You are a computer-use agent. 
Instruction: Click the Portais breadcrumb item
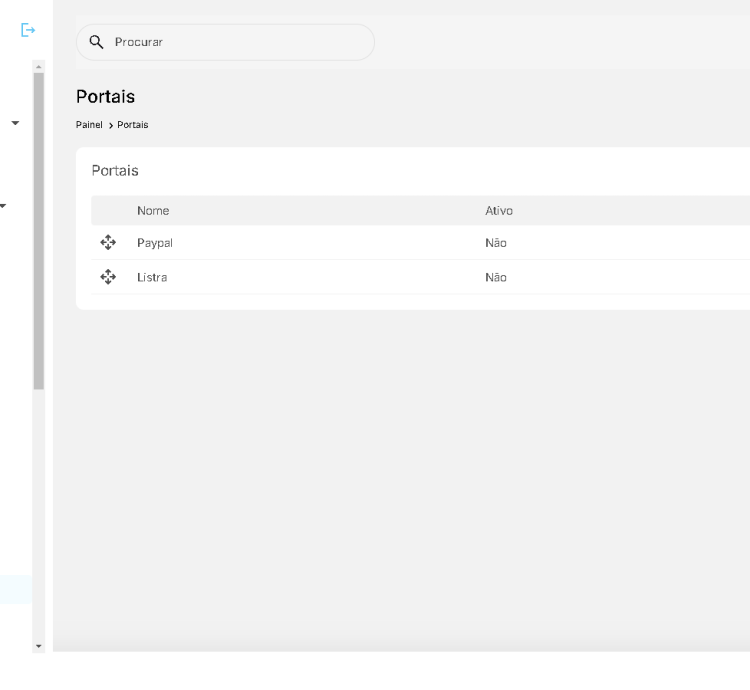point(133,125)
